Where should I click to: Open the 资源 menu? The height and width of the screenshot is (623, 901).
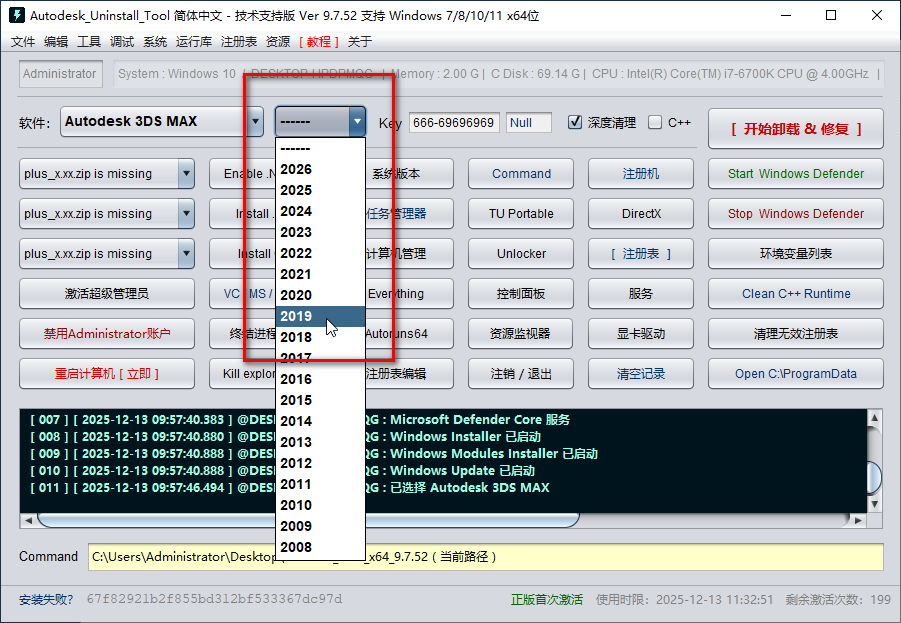(278, 41)
